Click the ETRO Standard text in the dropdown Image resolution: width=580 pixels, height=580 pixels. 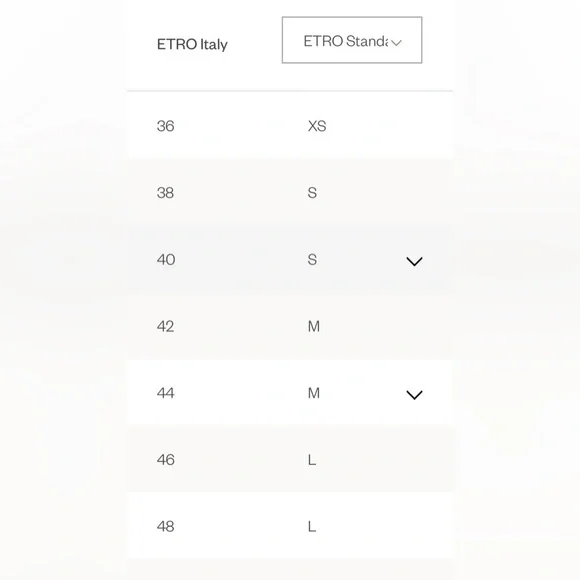[x=346, y=41]
